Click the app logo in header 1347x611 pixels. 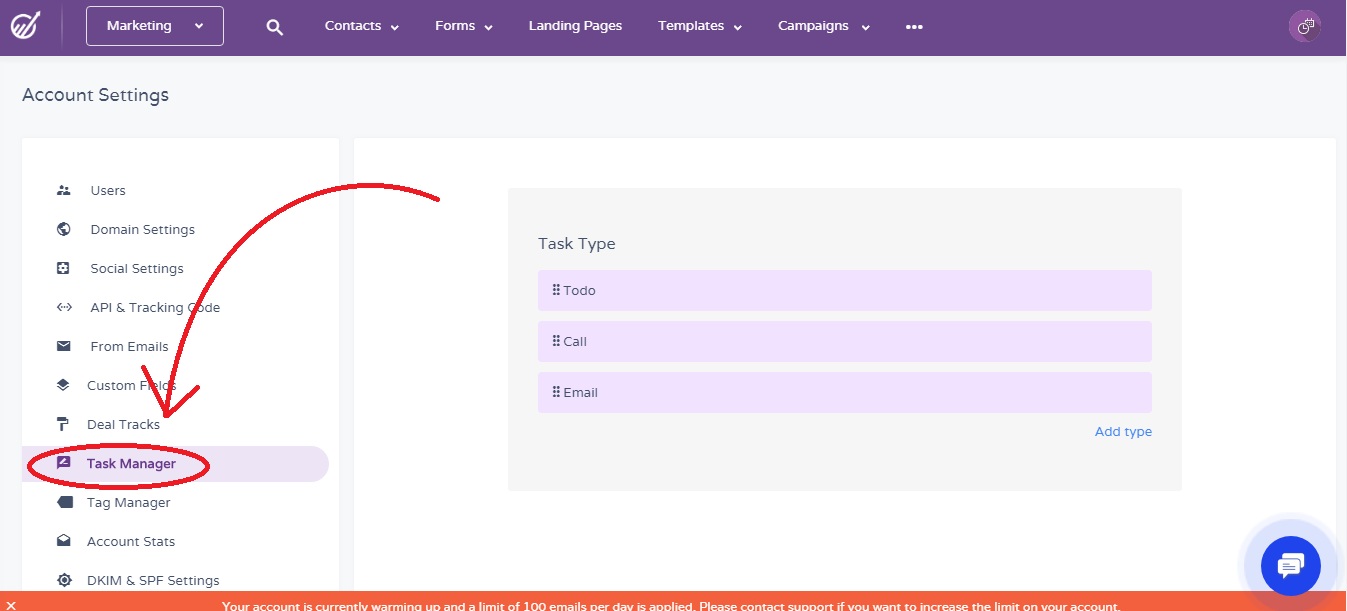[x=26, y=26]
